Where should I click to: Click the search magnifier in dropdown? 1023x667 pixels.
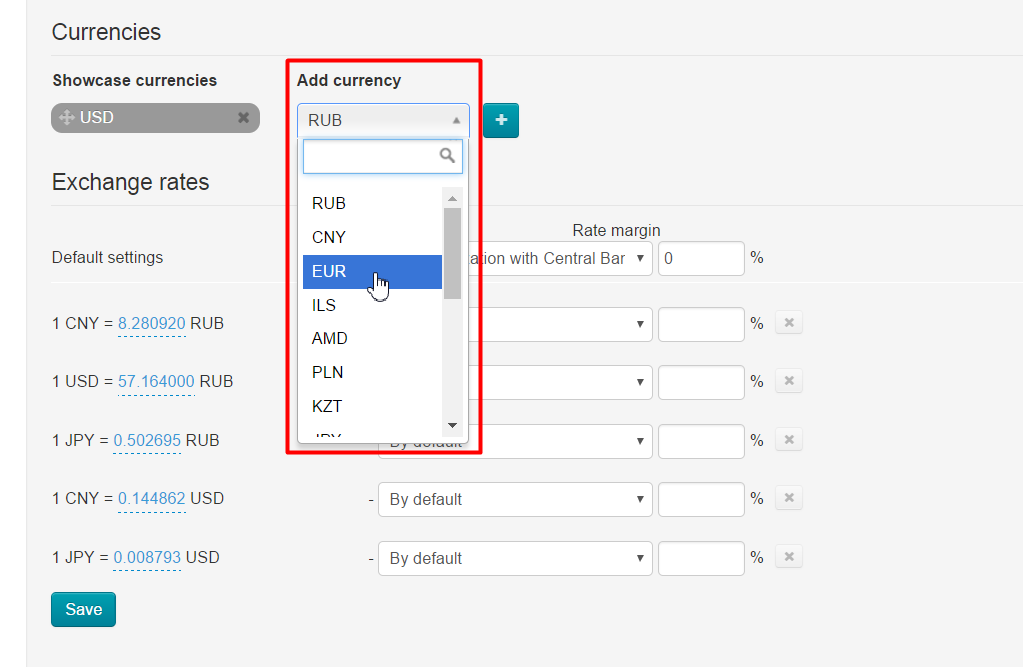pos(447,155)
